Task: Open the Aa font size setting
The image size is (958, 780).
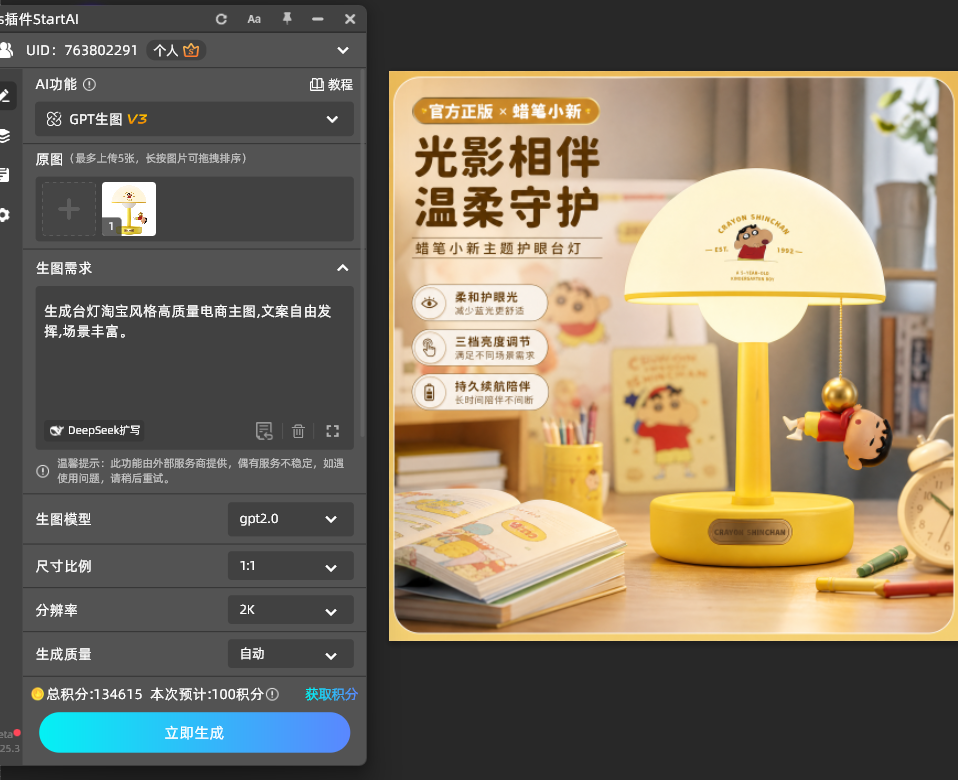Action: coord(254,19)
